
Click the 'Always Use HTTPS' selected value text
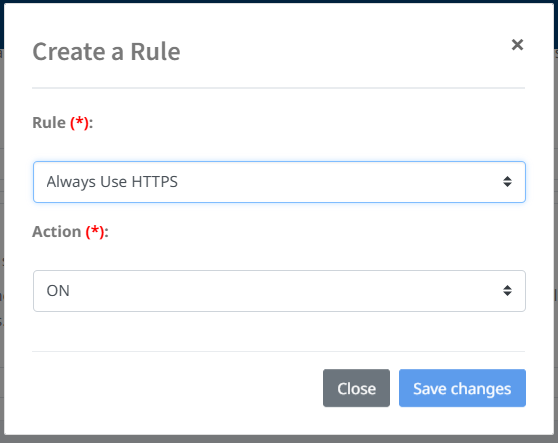[x=112, y=182]
